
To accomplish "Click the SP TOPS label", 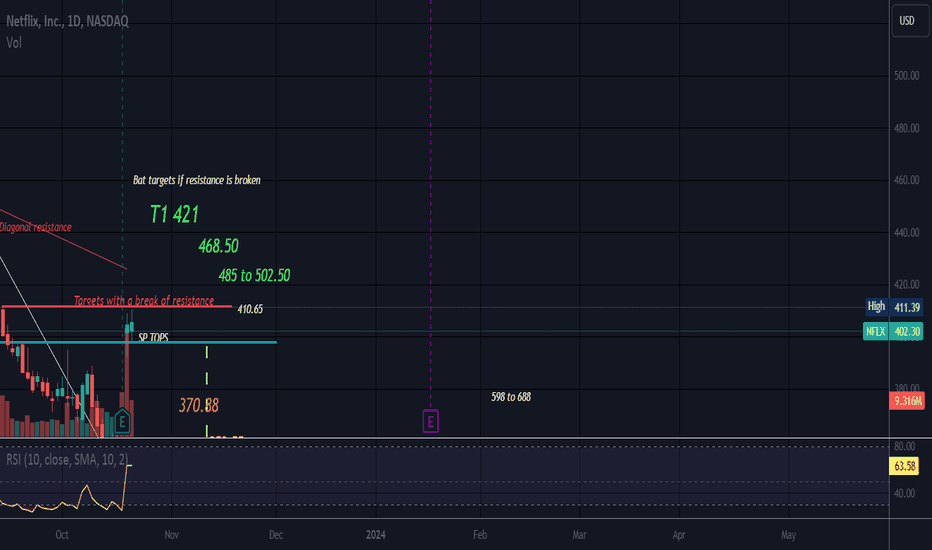I will coord(153,337).
